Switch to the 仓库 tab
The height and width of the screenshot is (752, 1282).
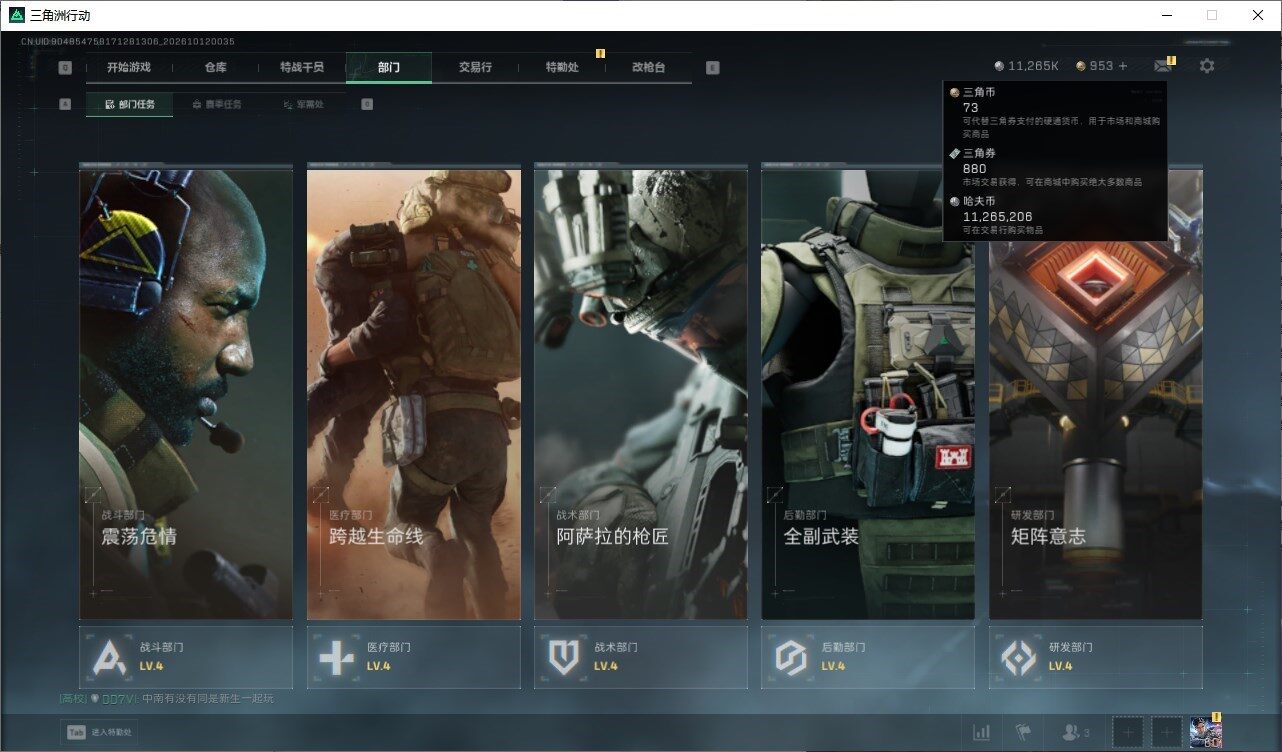coord(216,68)
